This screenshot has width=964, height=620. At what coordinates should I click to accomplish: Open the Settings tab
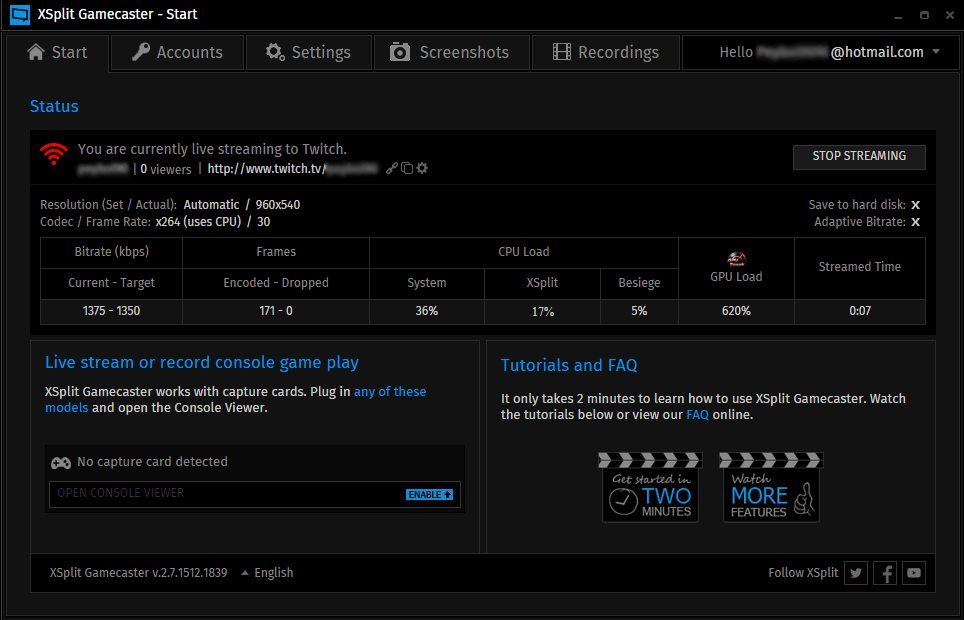coord(309,52)
